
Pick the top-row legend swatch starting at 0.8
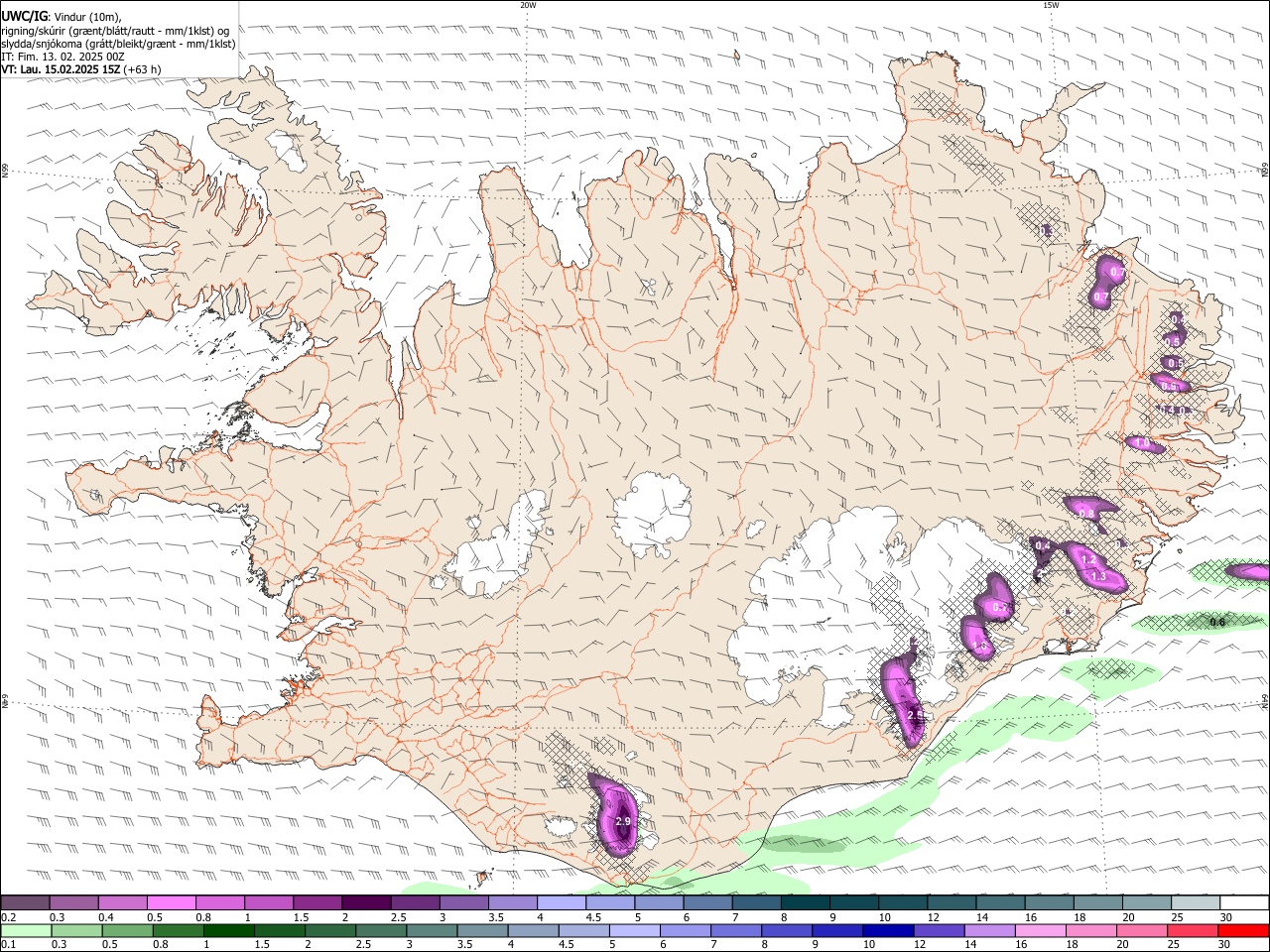(219, 903)
